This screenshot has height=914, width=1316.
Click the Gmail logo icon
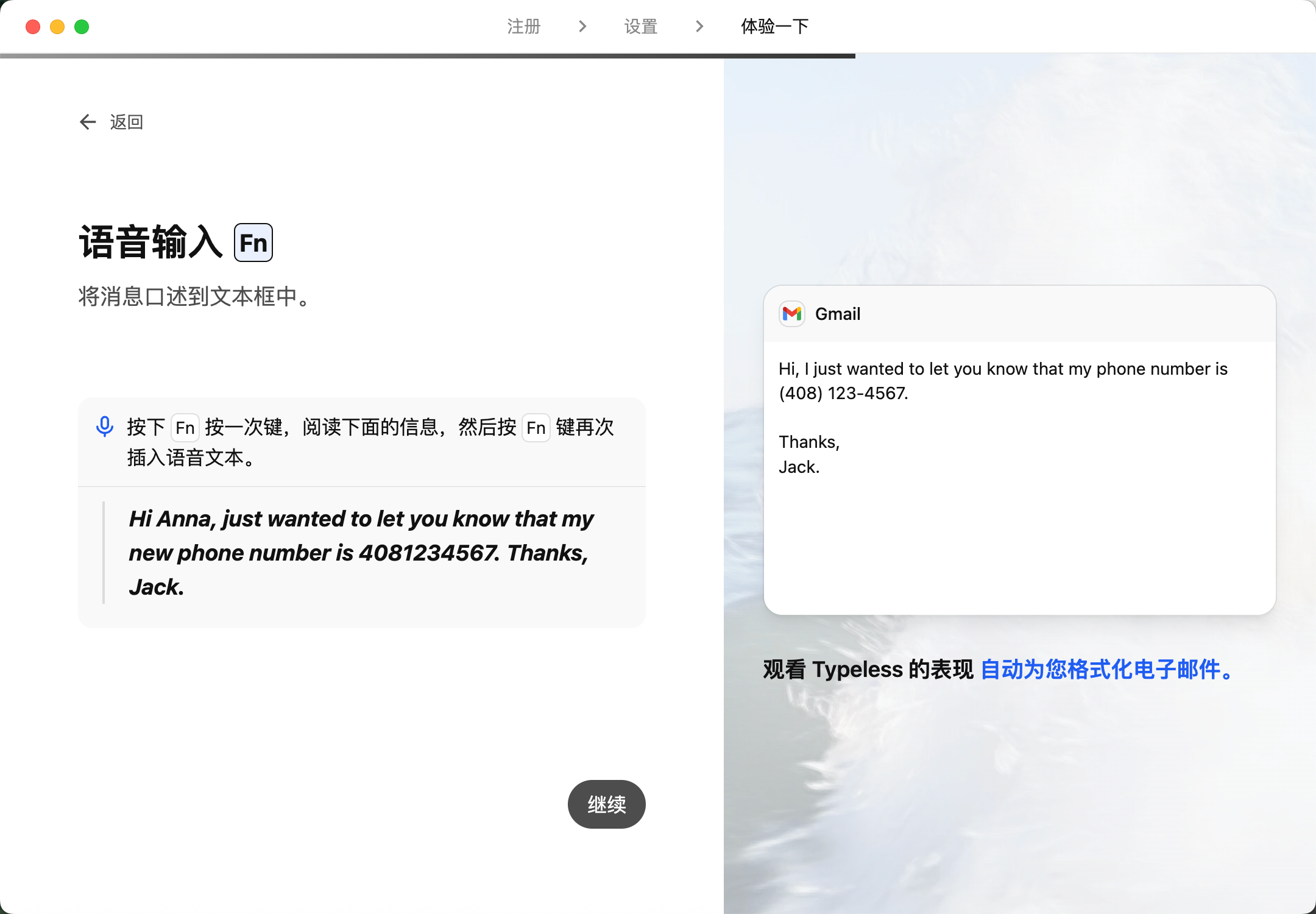(x=792, y=314)
